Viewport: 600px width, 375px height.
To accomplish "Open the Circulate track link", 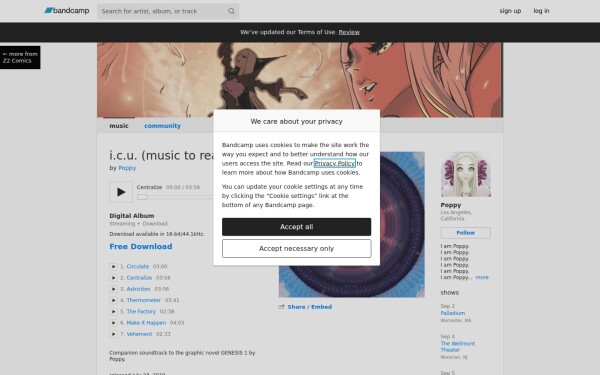I will (138, 267).
